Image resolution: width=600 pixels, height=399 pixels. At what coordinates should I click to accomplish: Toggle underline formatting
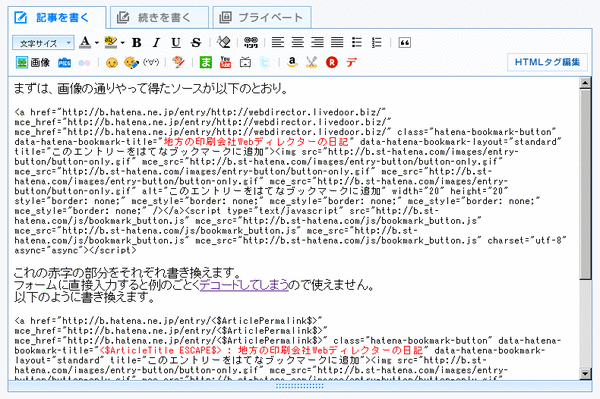coord(176,42)
